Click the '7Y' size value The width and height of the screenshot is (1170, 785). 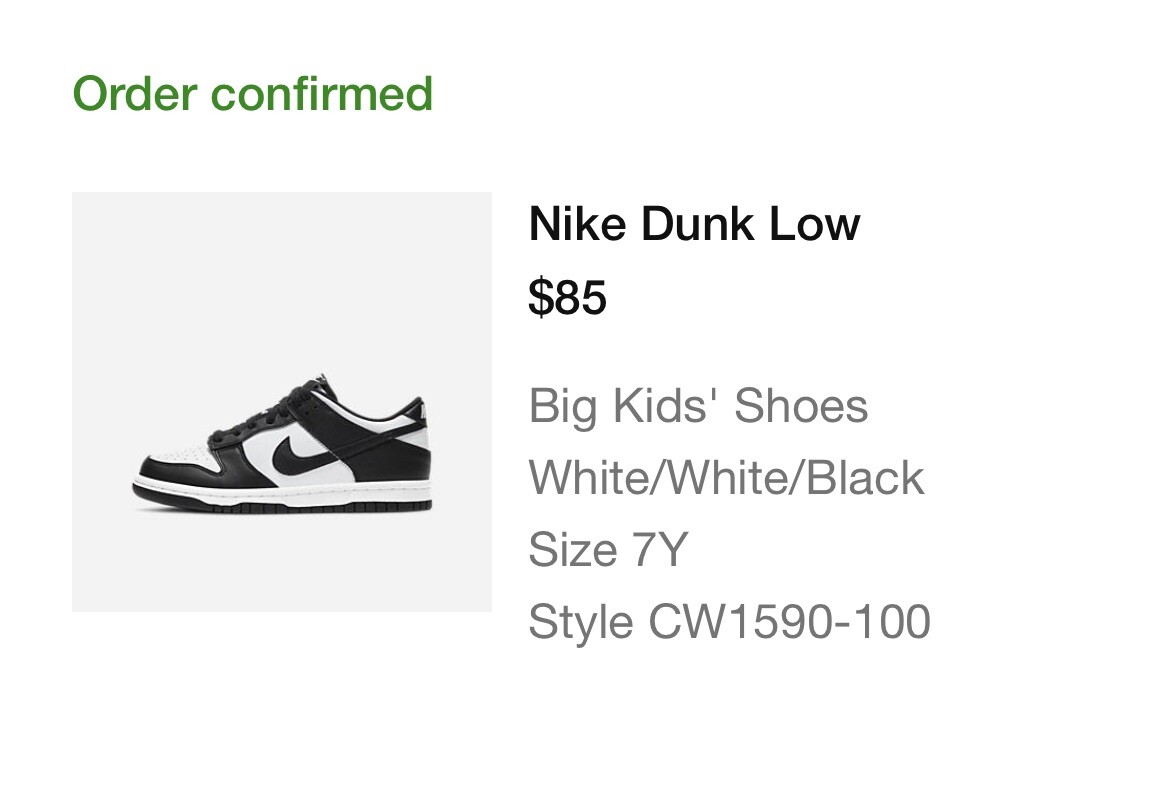[657, 550]
